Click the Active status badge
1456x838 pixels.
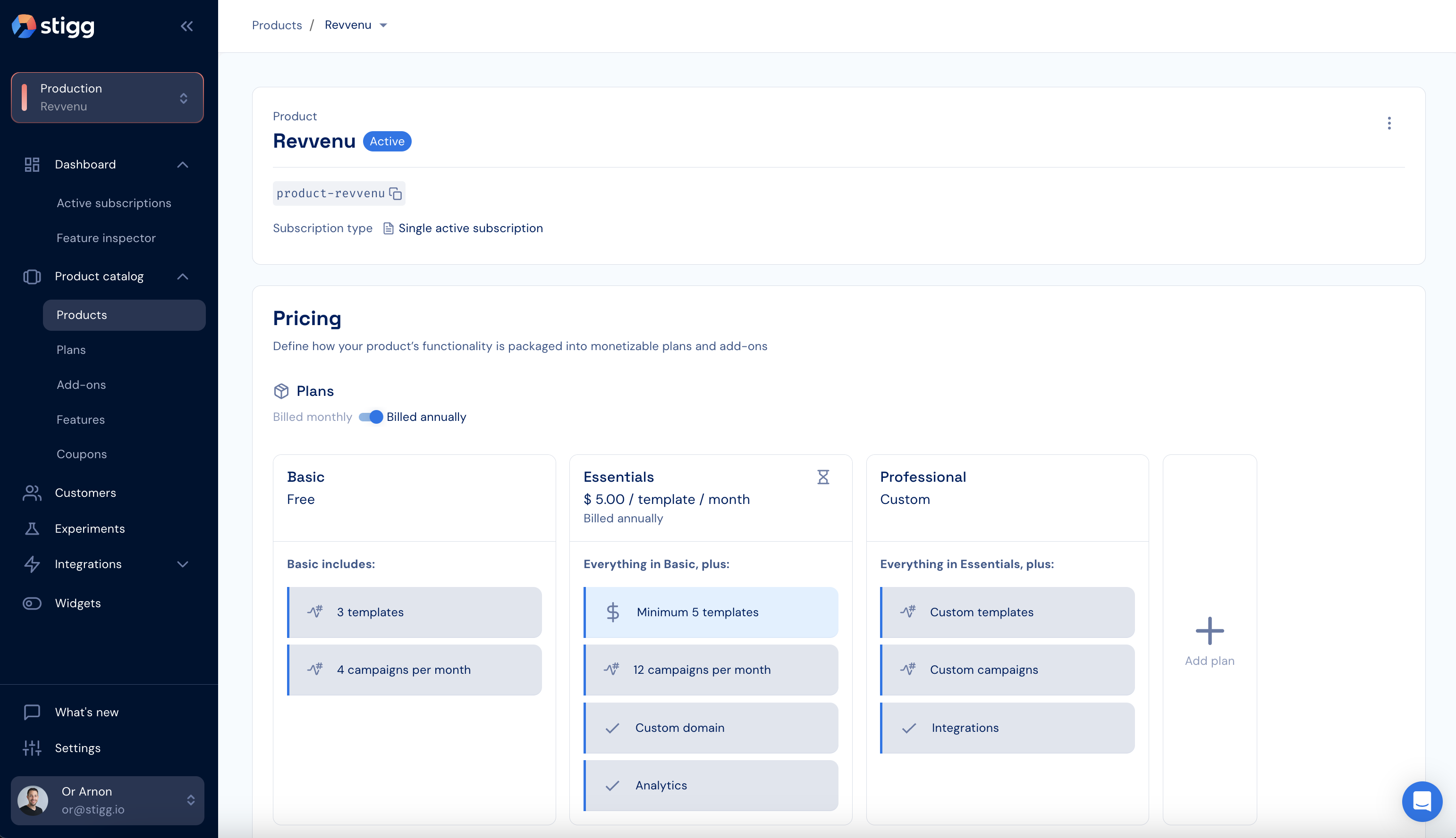pos(387,142)
